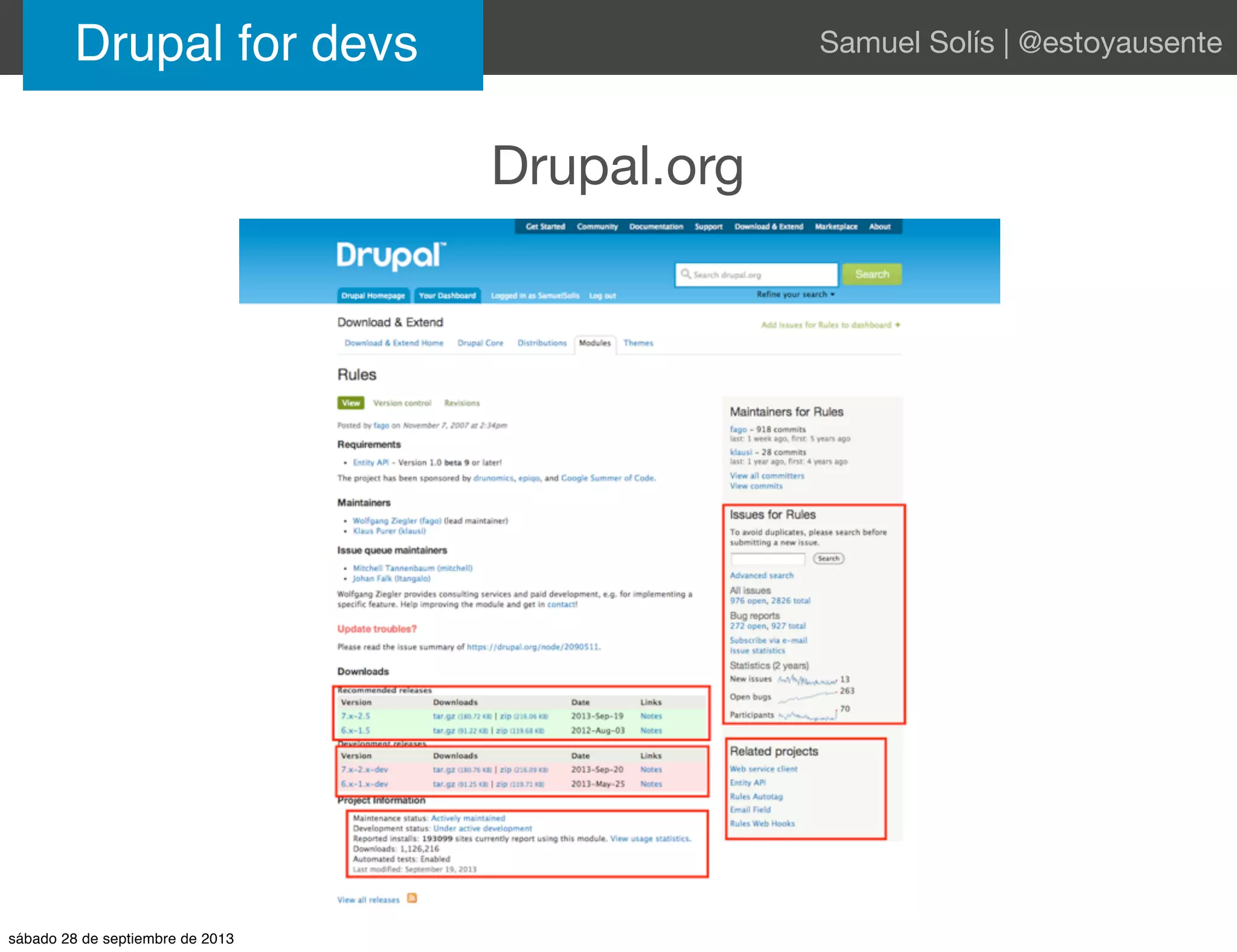Screen dimensions: 1237x952
Task: Click the Actively maintained status link
Action: pyautogui.click(x=468, y=819)
